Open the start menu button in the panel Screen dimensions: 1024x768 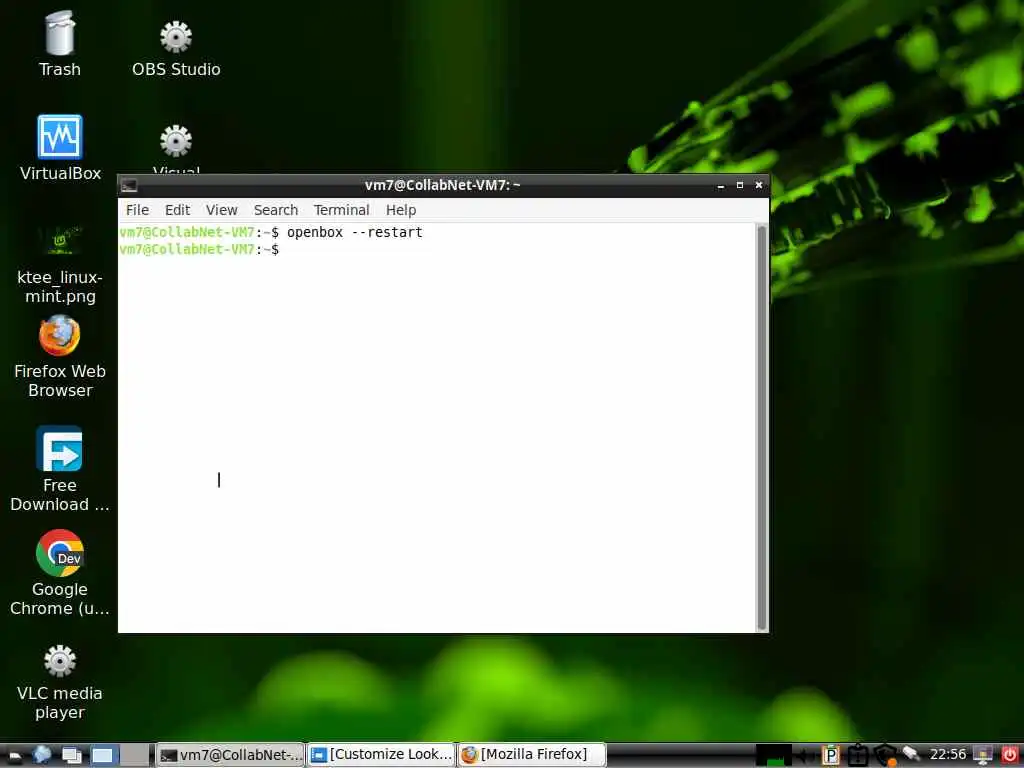pyautogui.click(x=15, y=756)
